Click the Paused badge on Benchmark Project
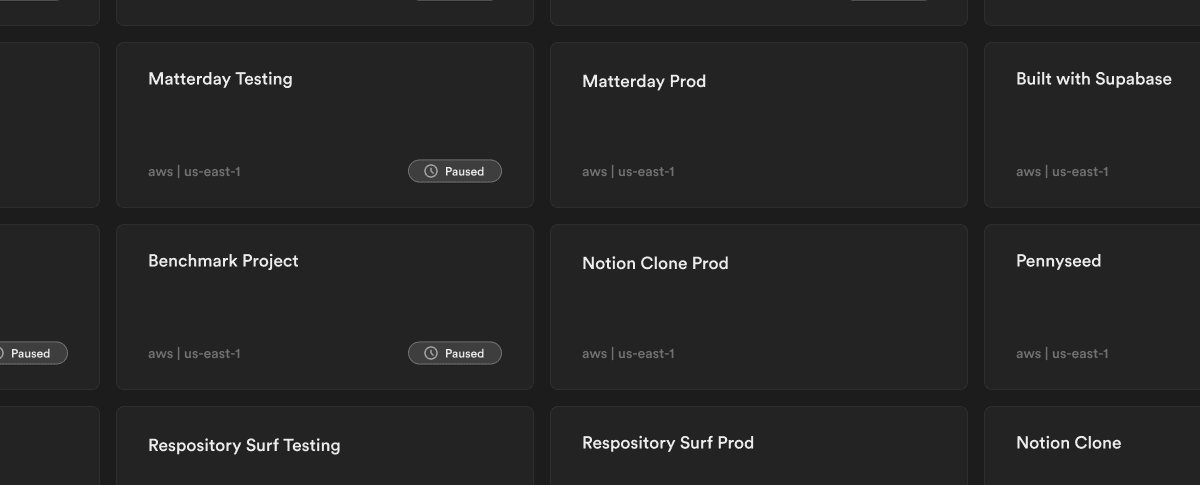1200x485 pixels. (x=455, y=354)
